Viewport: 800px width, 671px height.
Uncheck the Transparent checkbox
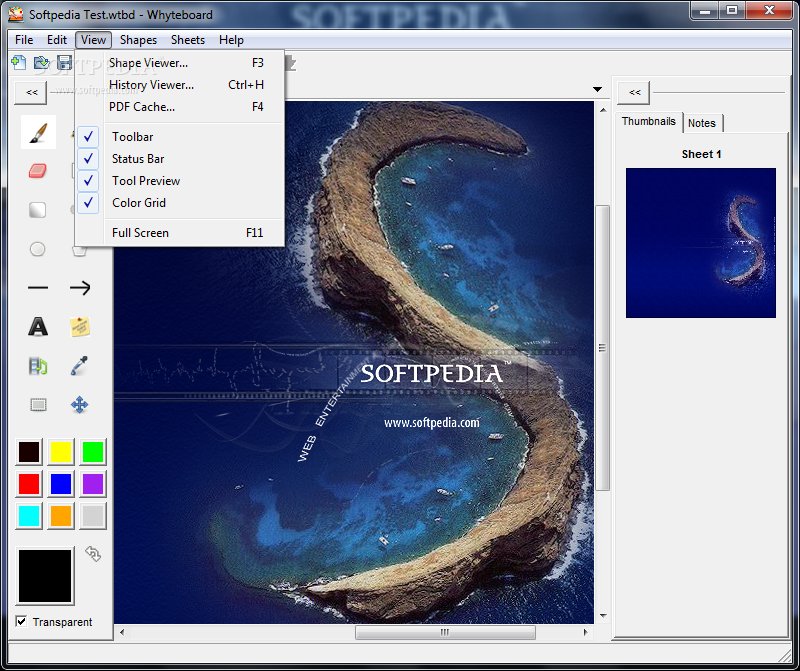(21, 622)
